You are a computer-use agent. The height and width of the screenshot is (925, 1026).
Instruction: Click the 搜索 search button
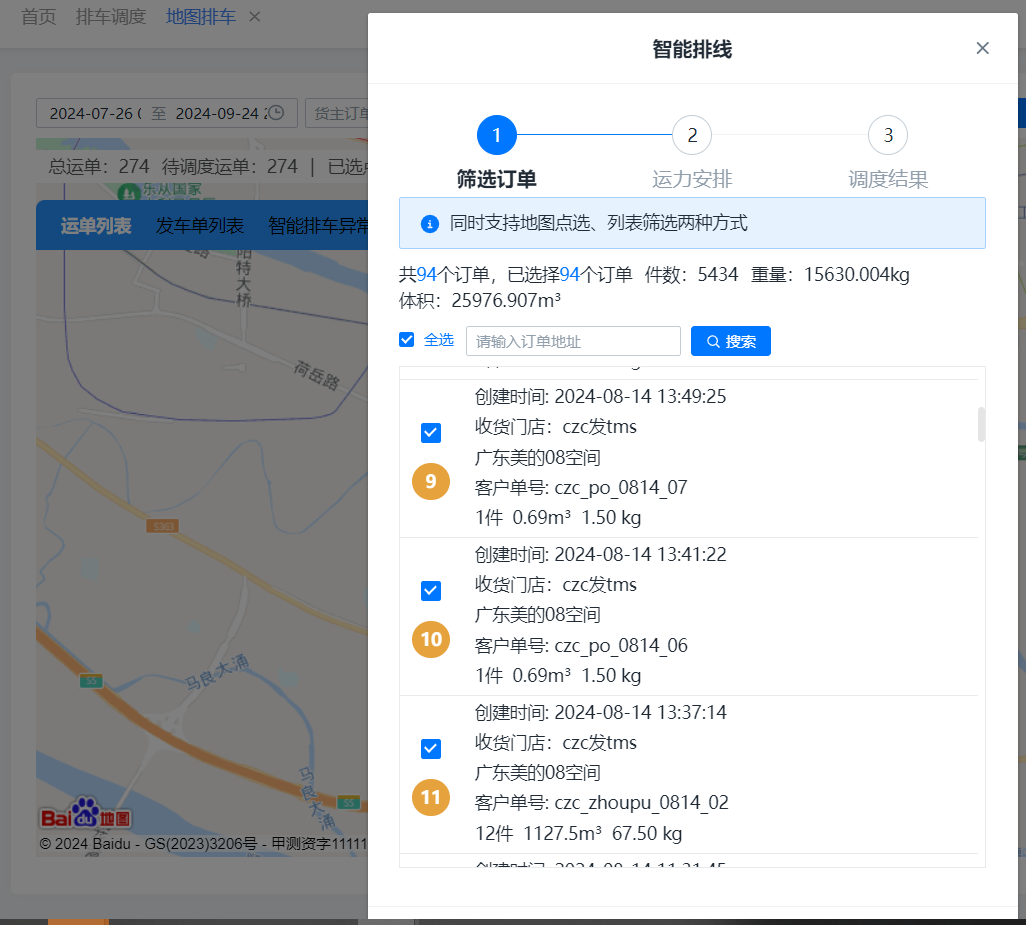point(730,341)
